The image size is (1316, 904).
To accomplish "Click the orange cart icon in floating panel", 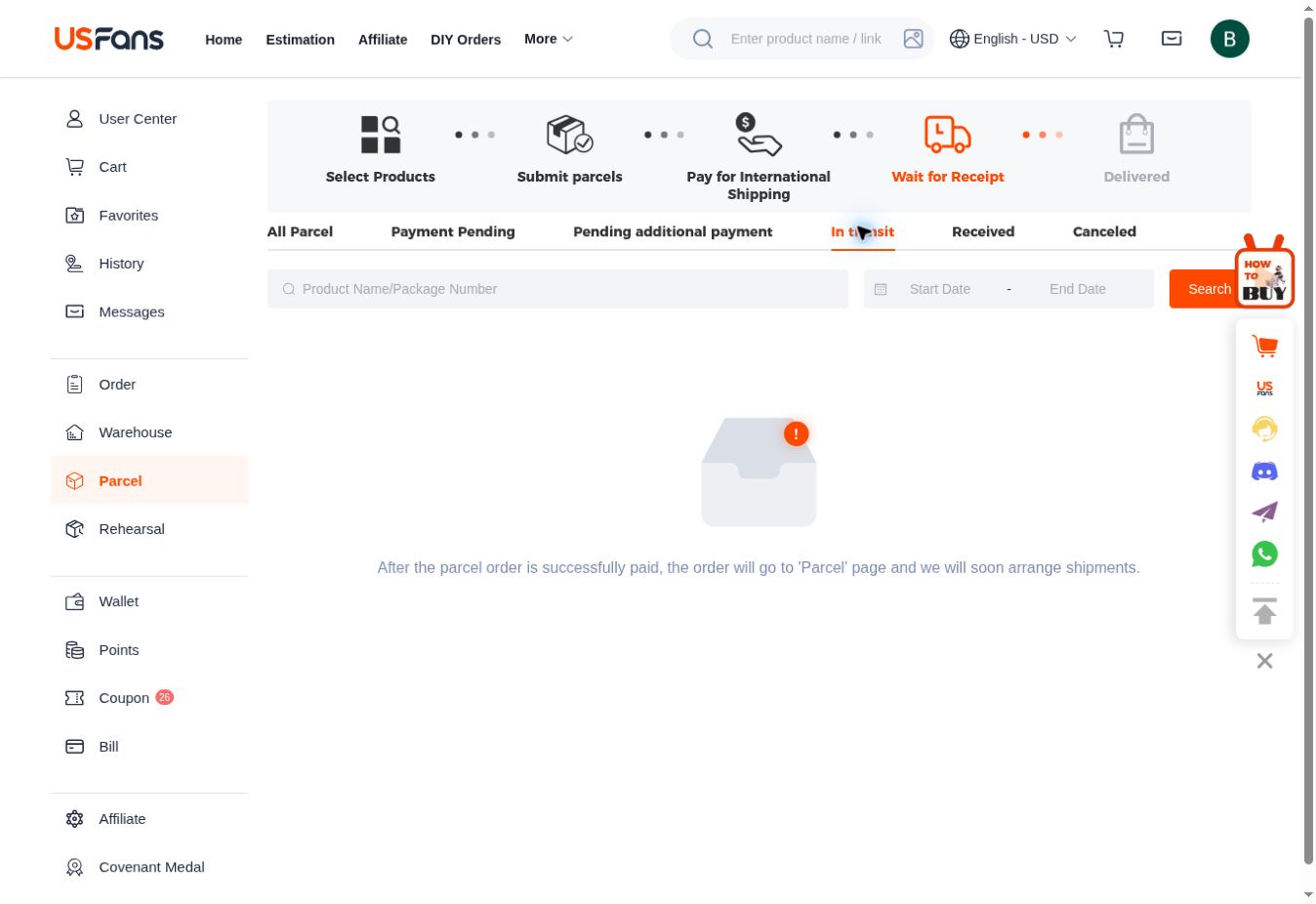I will pos(1264,346).
